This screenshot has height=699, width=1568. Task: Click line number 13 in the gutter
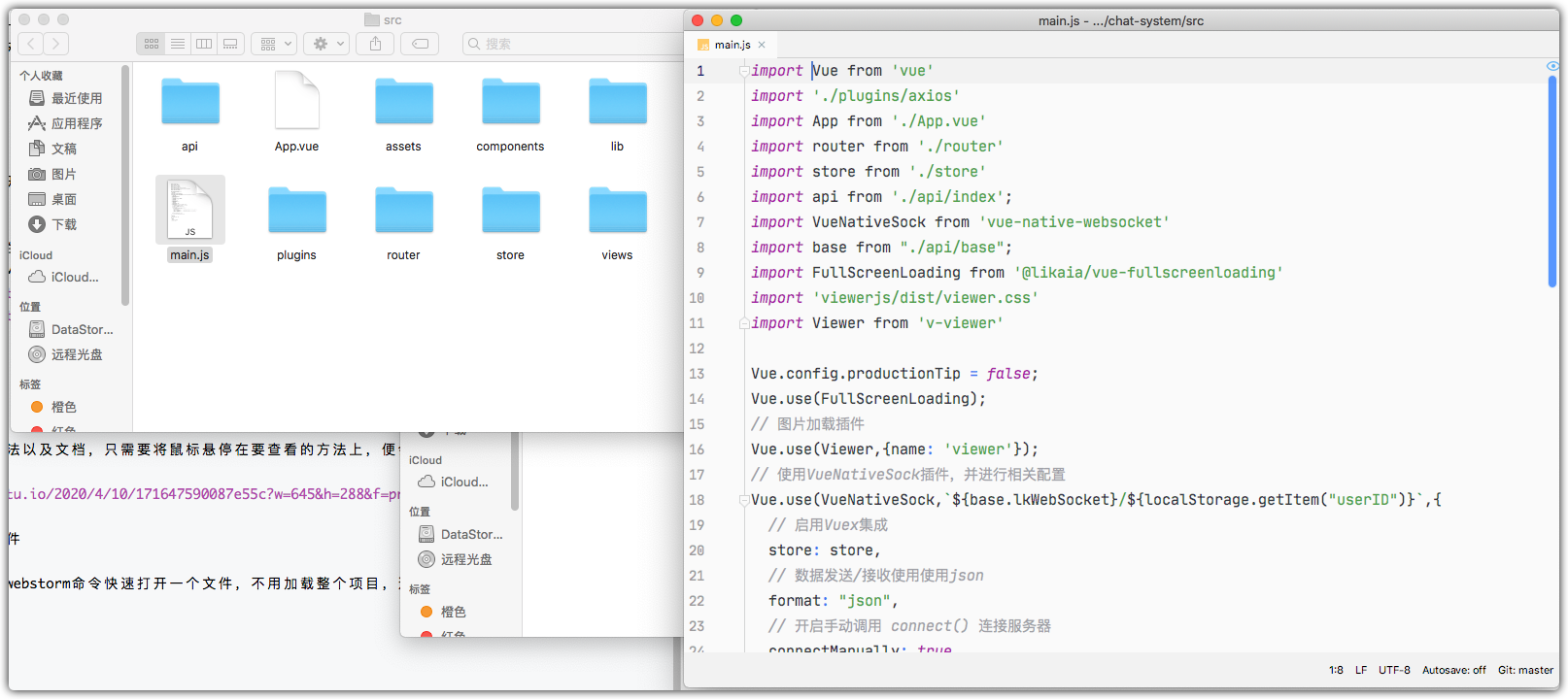697,374
